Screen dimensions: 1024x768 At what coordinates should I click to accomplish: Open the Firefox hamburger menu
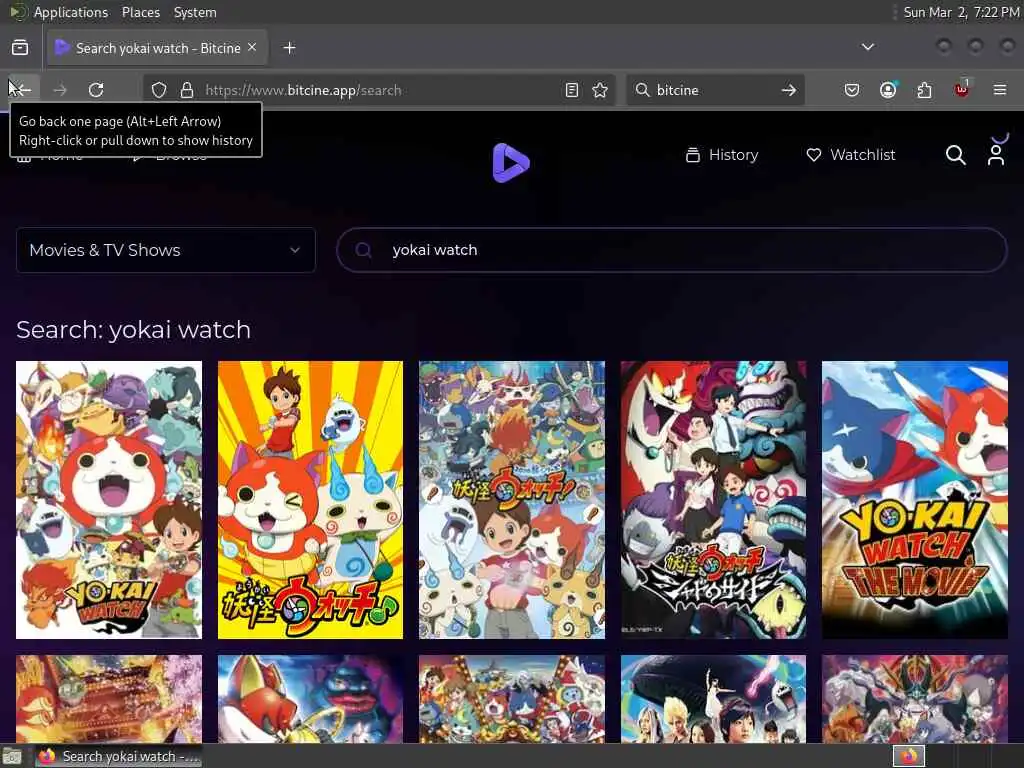(x=1000, y=90)
